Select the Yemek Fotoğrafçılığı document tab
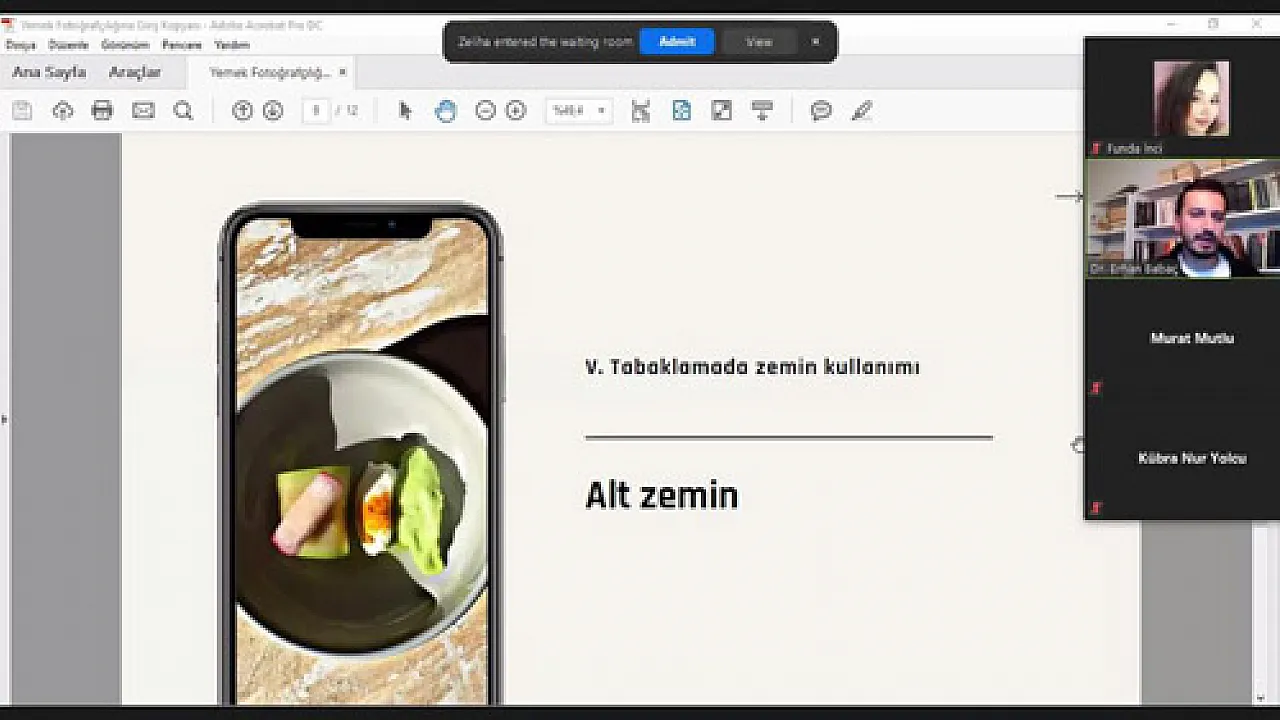This screenshot has height=720, width=1280. [x=270, y=72]
